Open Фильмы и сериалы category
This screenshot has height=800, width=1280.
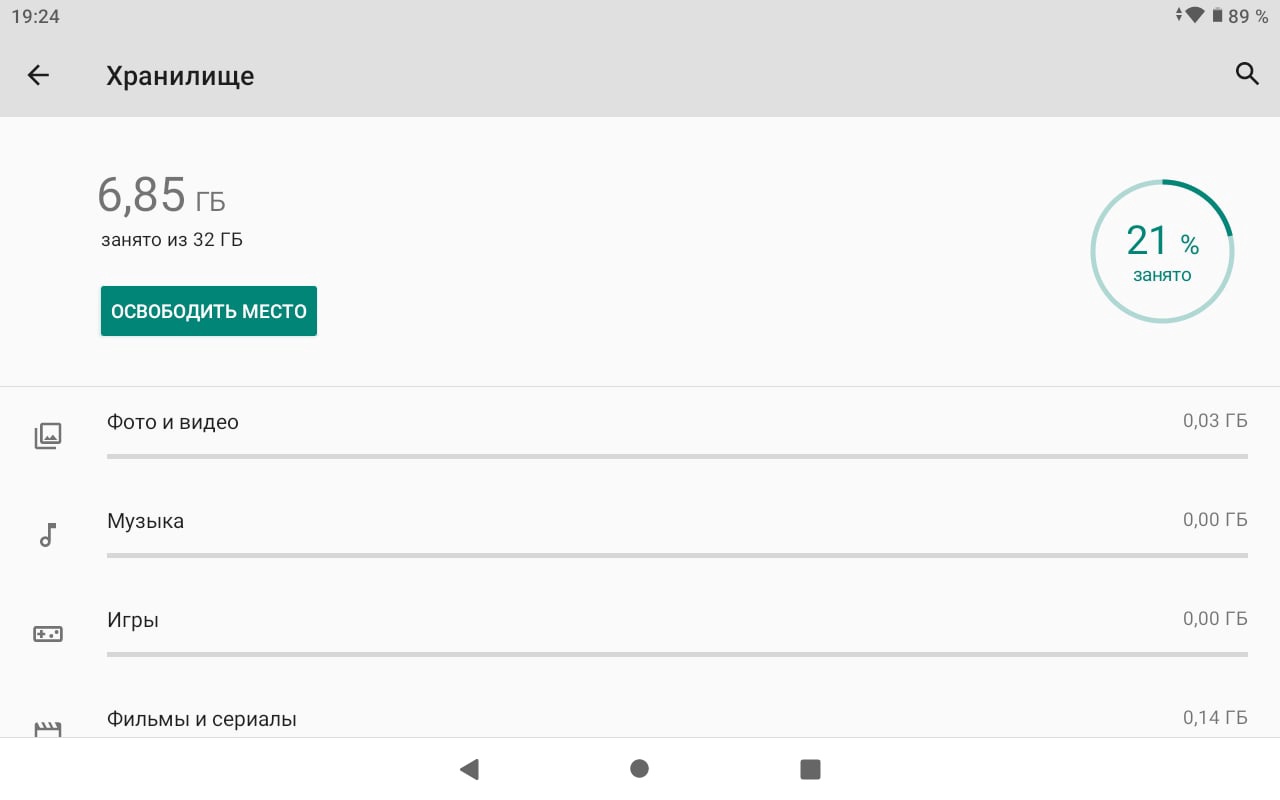(202, 719)
